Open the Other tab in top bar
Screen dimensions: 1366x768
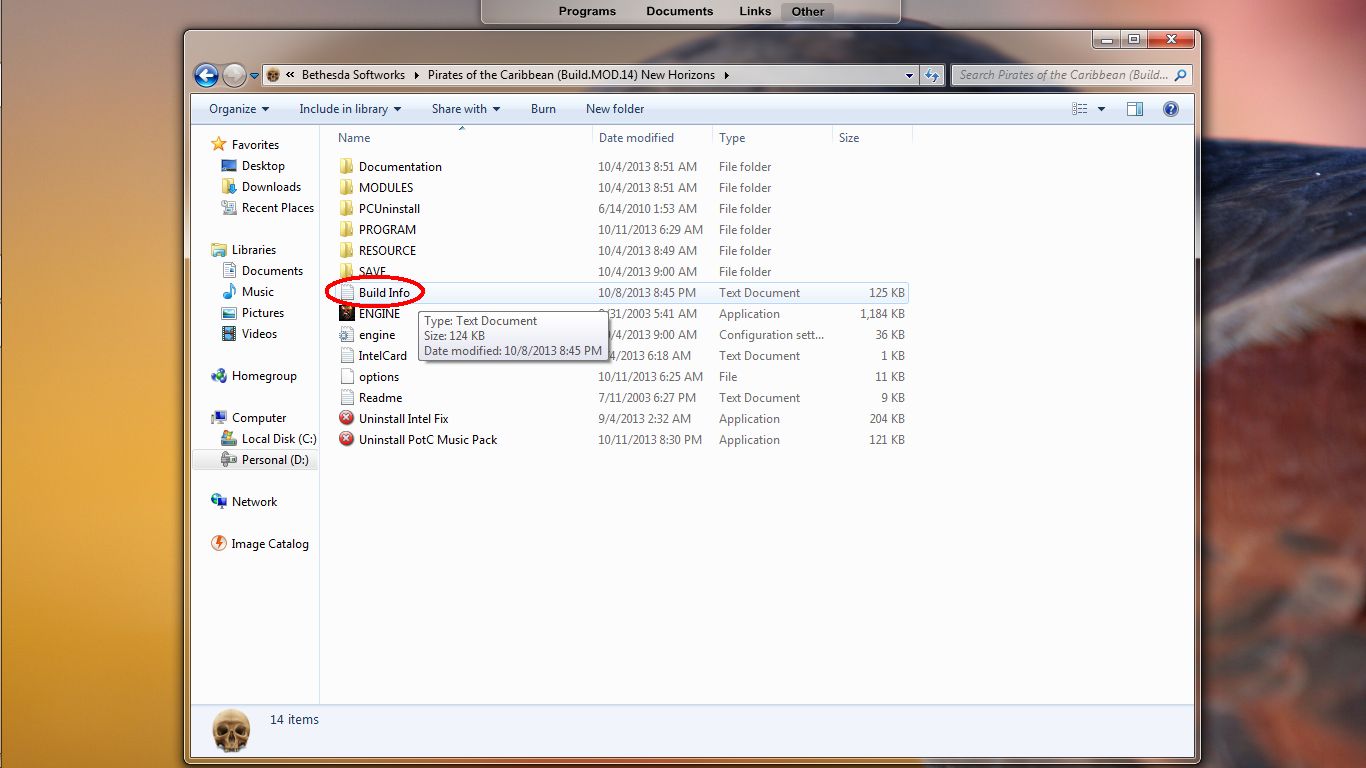tap(808, 12)
